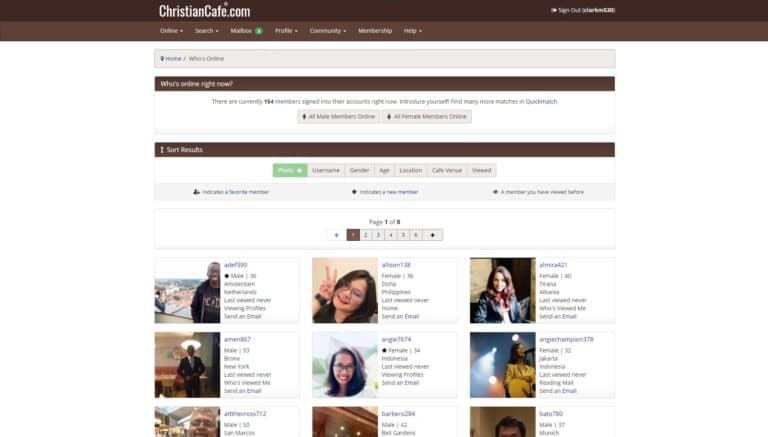Sort results by Photo

pyautogui.click(x=290, y=170)
